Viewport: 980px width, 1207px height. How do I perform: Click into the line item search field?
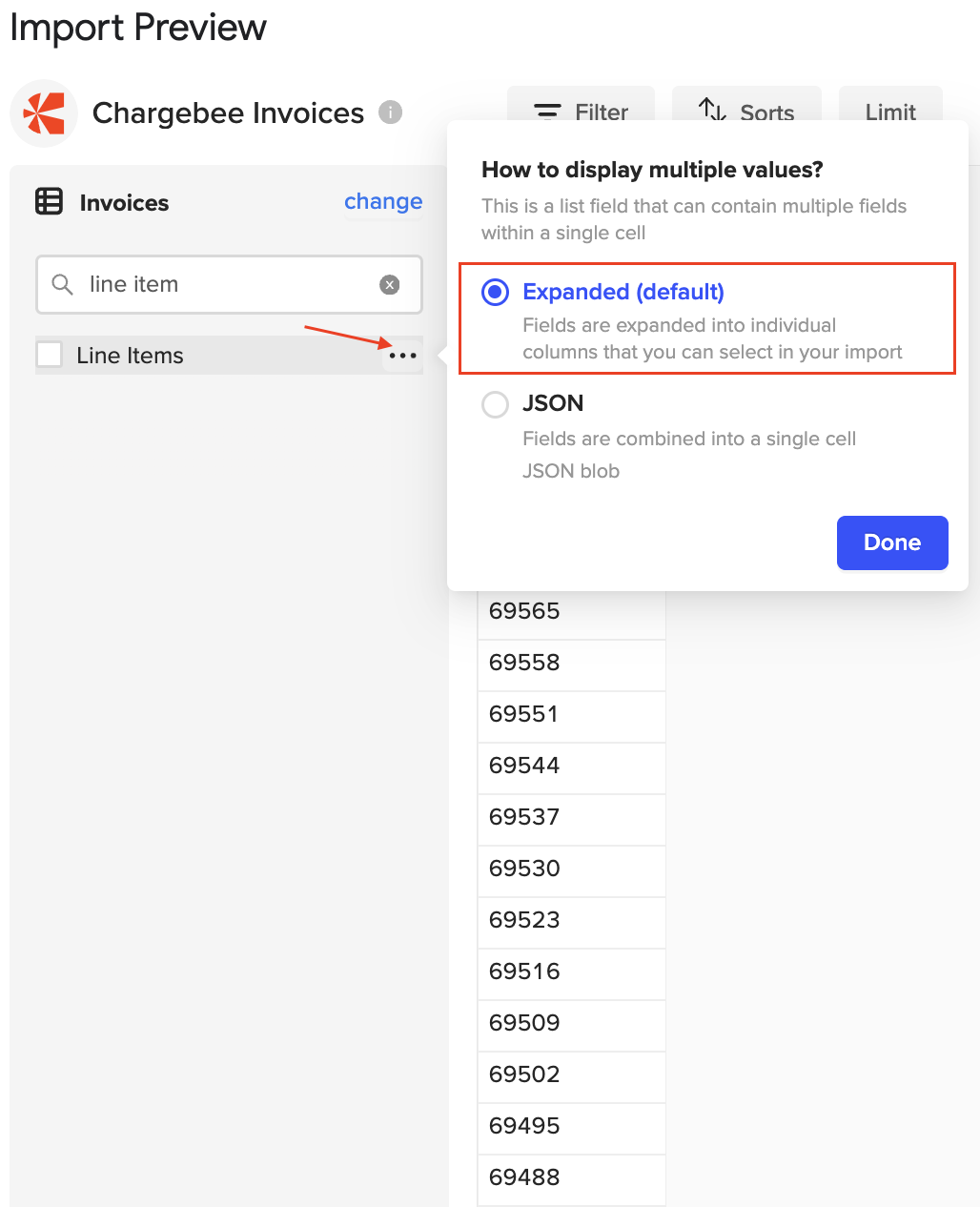229,284
